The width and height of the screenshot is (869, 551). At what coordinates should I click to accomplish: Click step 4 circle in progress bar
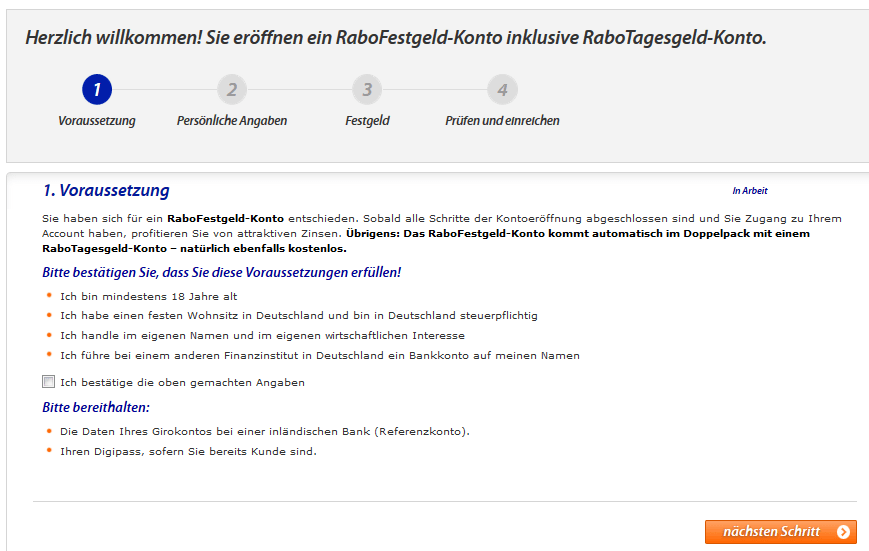tap(502, 89)
